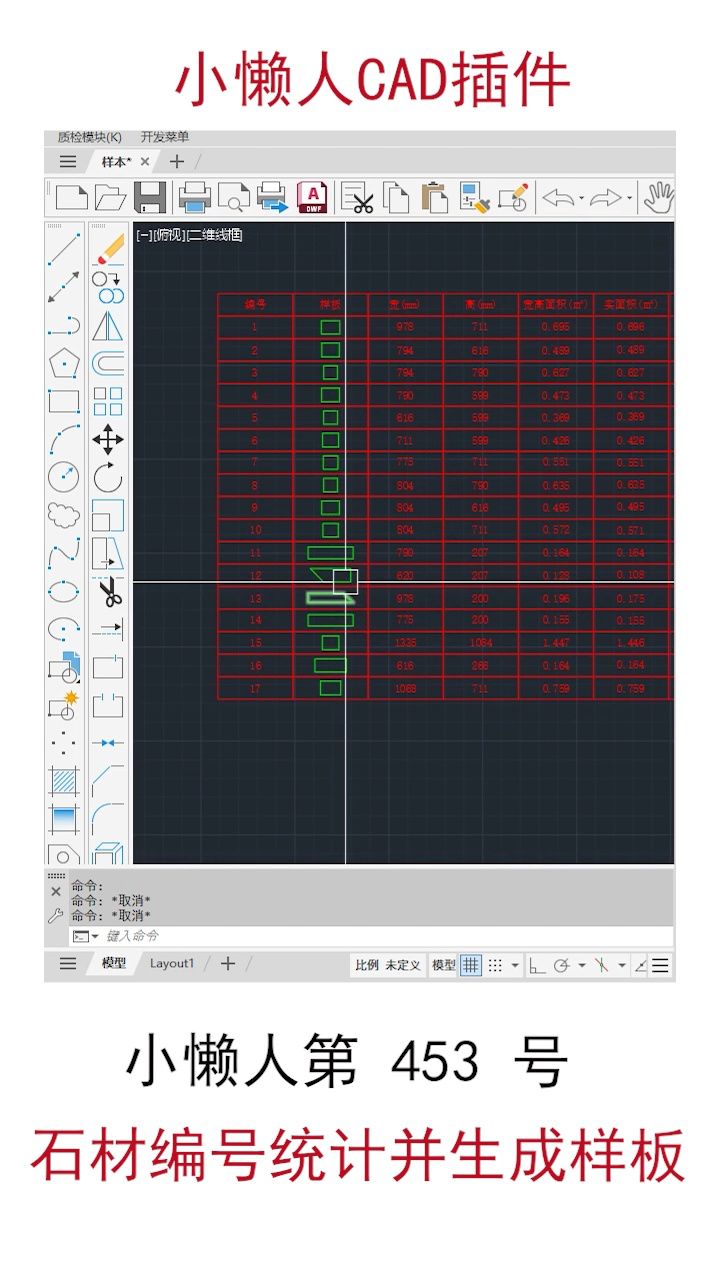The width and height of the screenshot is (720, 1280).
Task: Click the Array tool icon
Action: pyautogui.click(x=108, y=401)
